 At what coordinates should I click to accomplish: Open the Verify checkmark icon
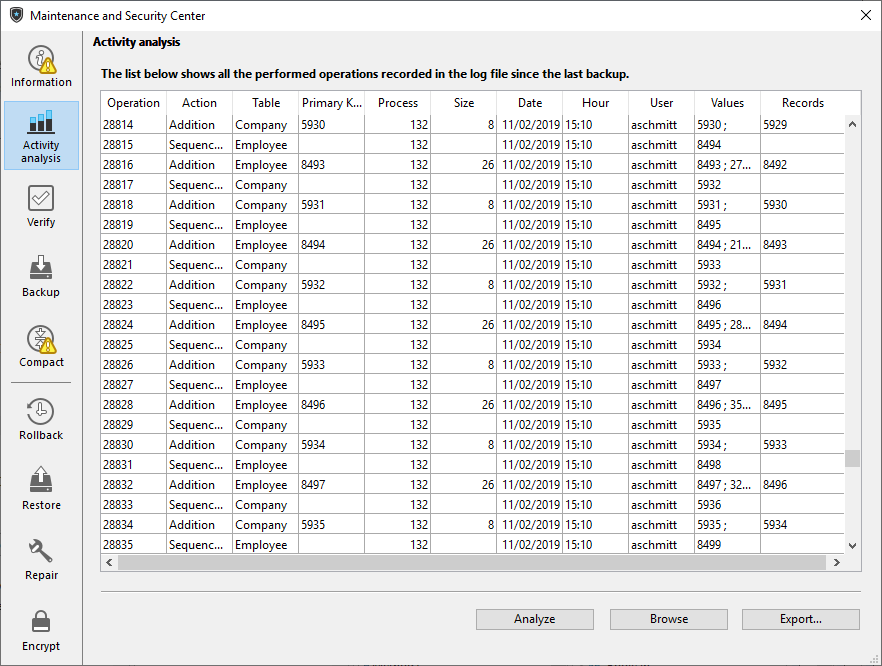pyautogui.click(x=41, y=199)
